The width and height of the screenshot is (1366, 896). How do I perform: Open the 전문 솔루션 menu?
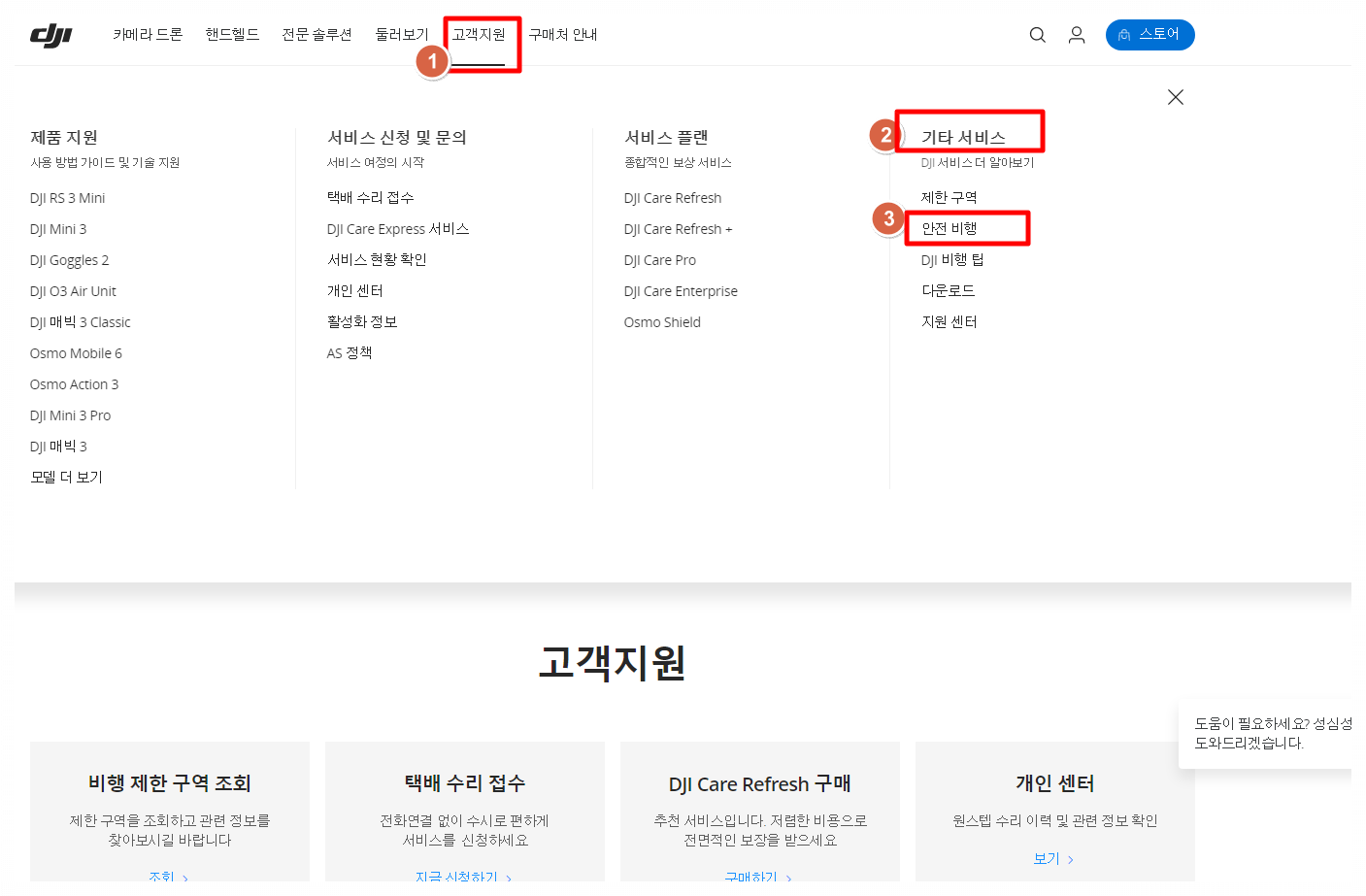317,35
